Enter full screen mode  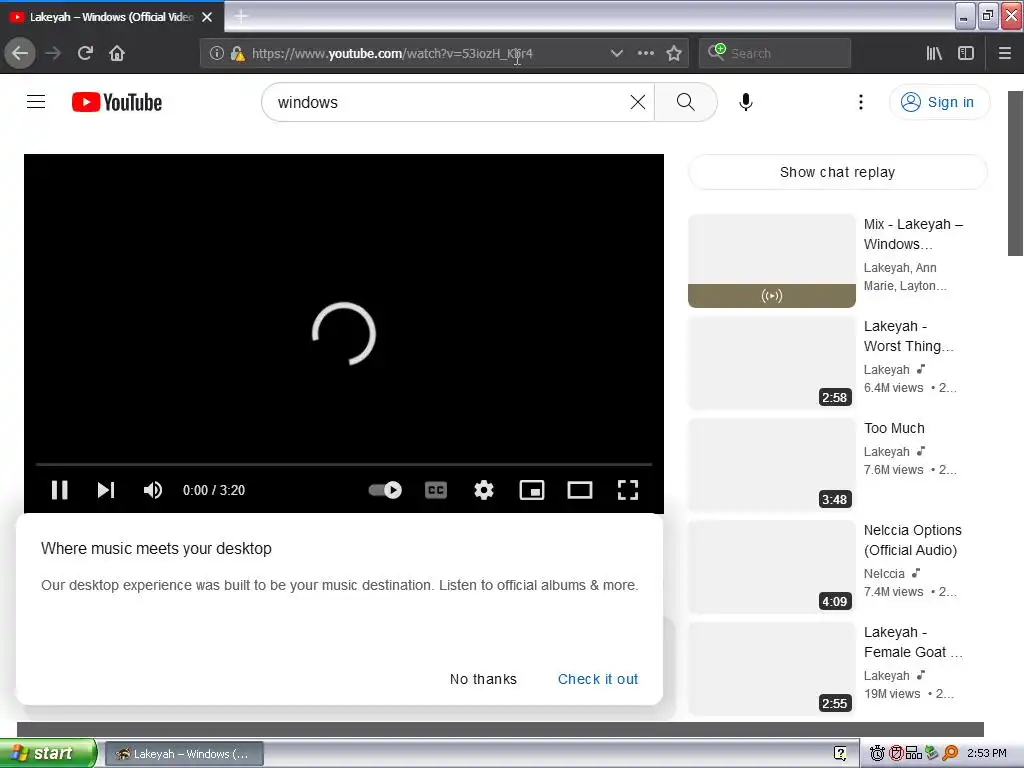[x=628, y=490]
